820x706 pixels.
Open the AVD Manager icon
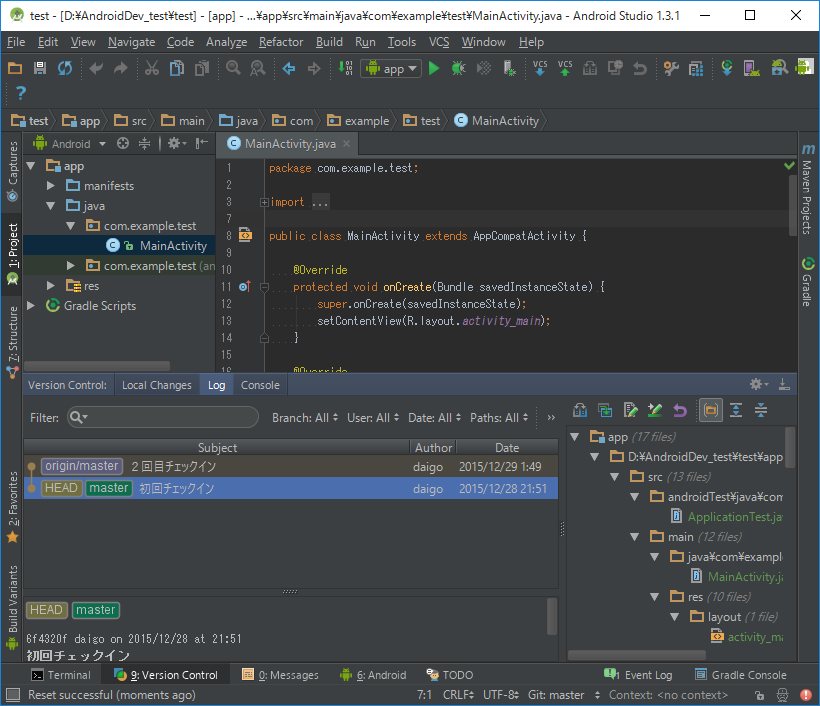click(751, 68)
